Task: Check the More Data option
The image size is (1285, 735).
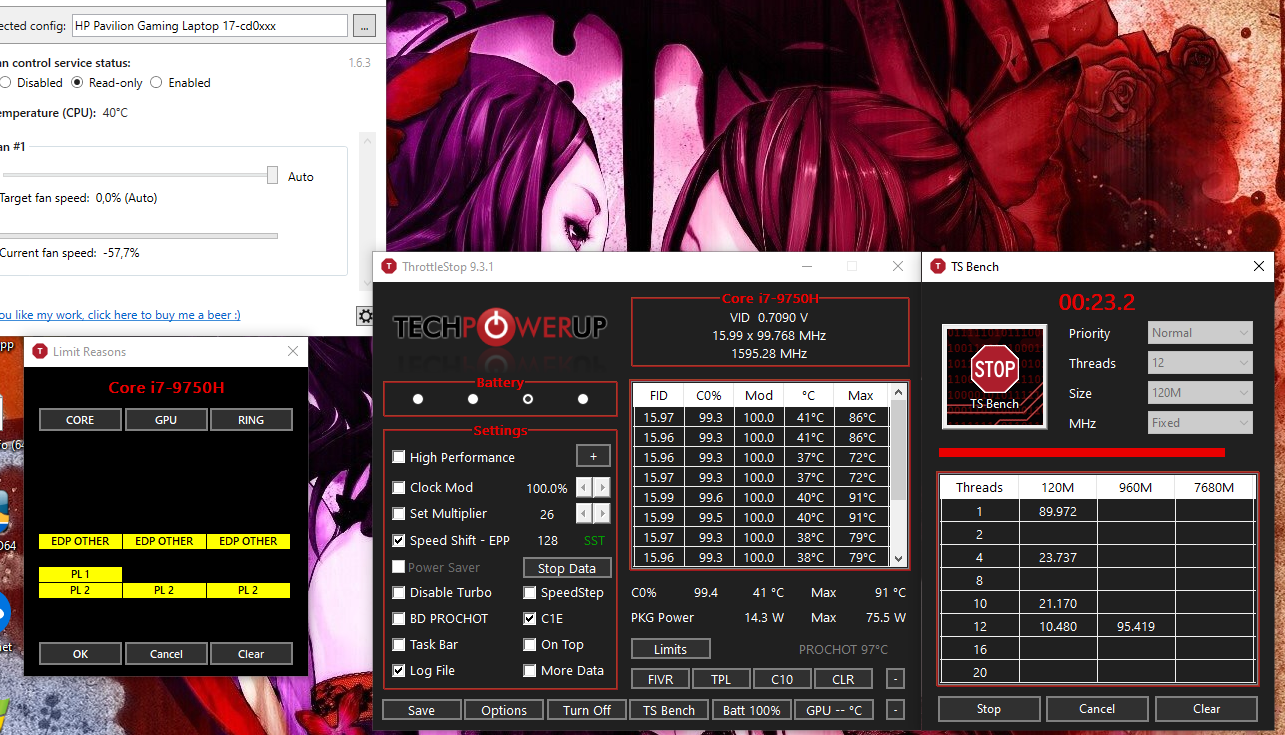Action: coord(530,671)
